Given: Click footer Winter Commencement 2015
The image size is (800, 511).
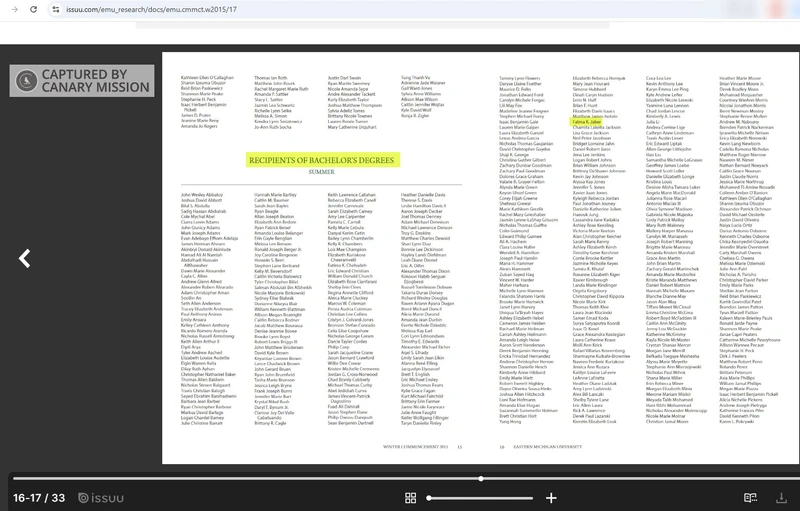Looking at the screenshot, I should [415, 447].
